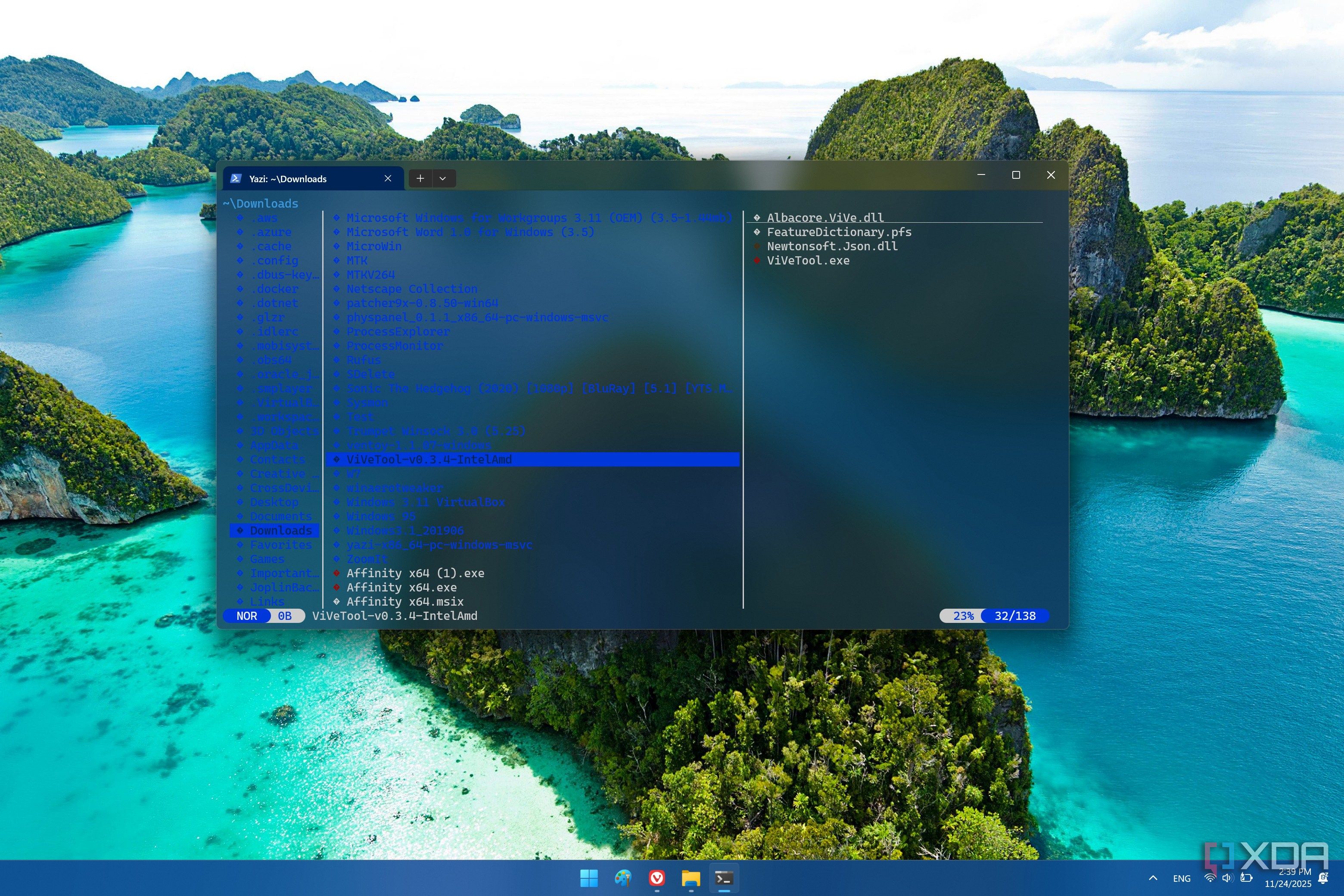Click the NOR mode indicator in the status bar
The height and width of the screenshot is (896, 1344).
(247, 616)
